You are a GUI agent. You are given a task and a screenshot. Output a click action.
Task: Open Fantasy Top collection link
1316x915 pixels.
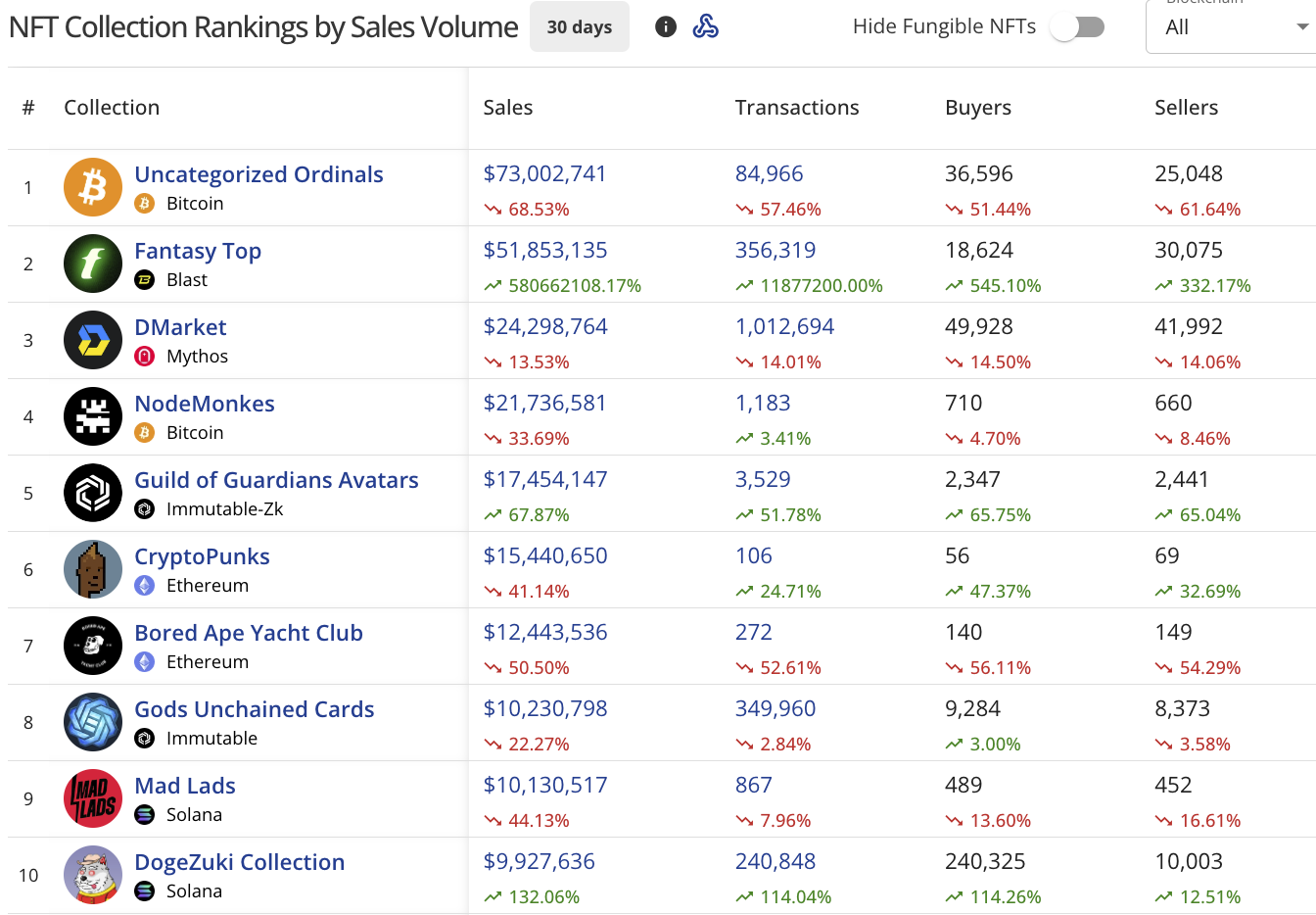click(198, 251)
